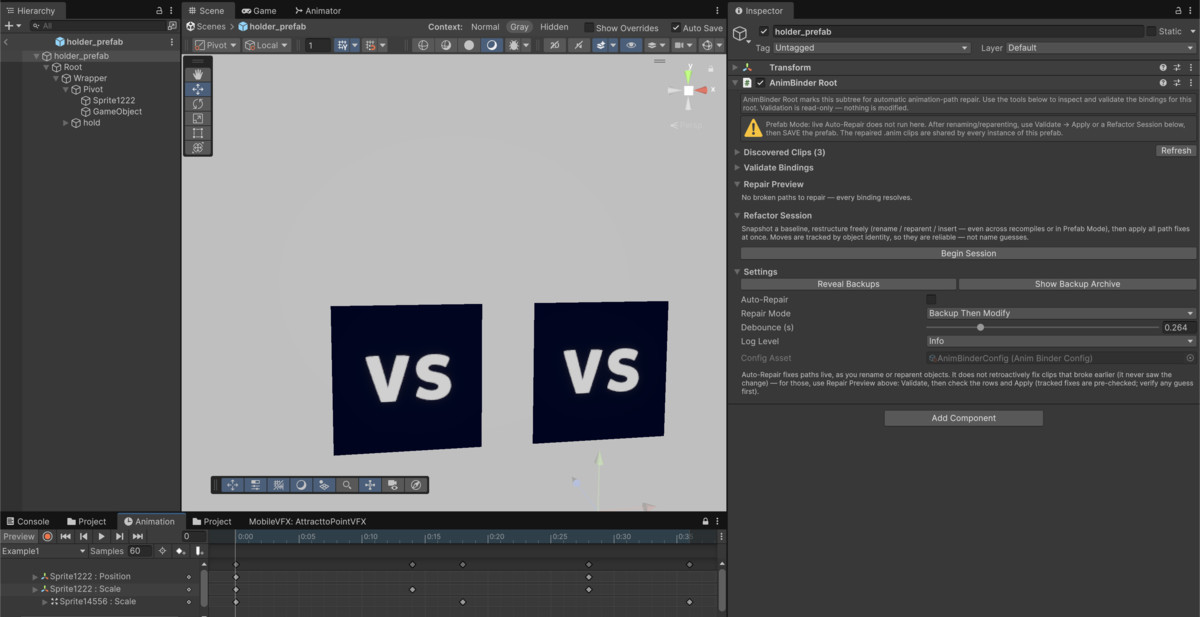
Task: Toggle the Static checkbox
Action: point(1151,31)
